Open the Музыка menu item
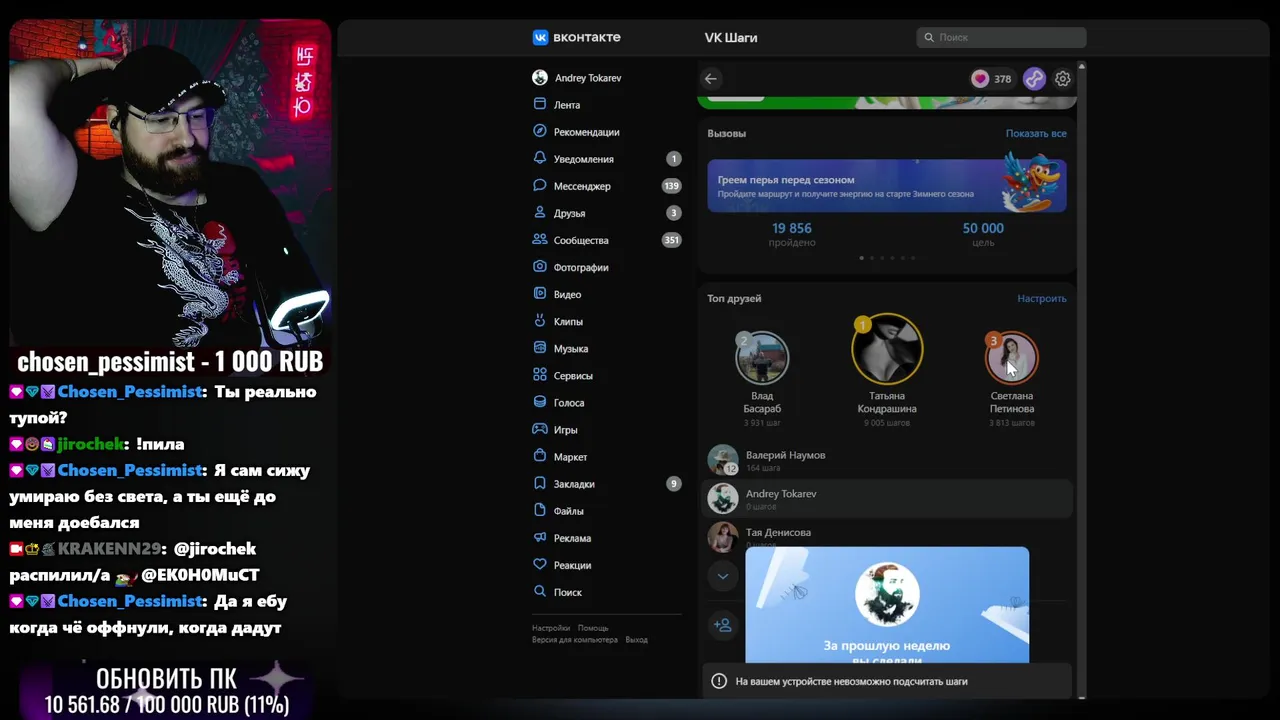1280x720 pixels. (x=606, y=348)
